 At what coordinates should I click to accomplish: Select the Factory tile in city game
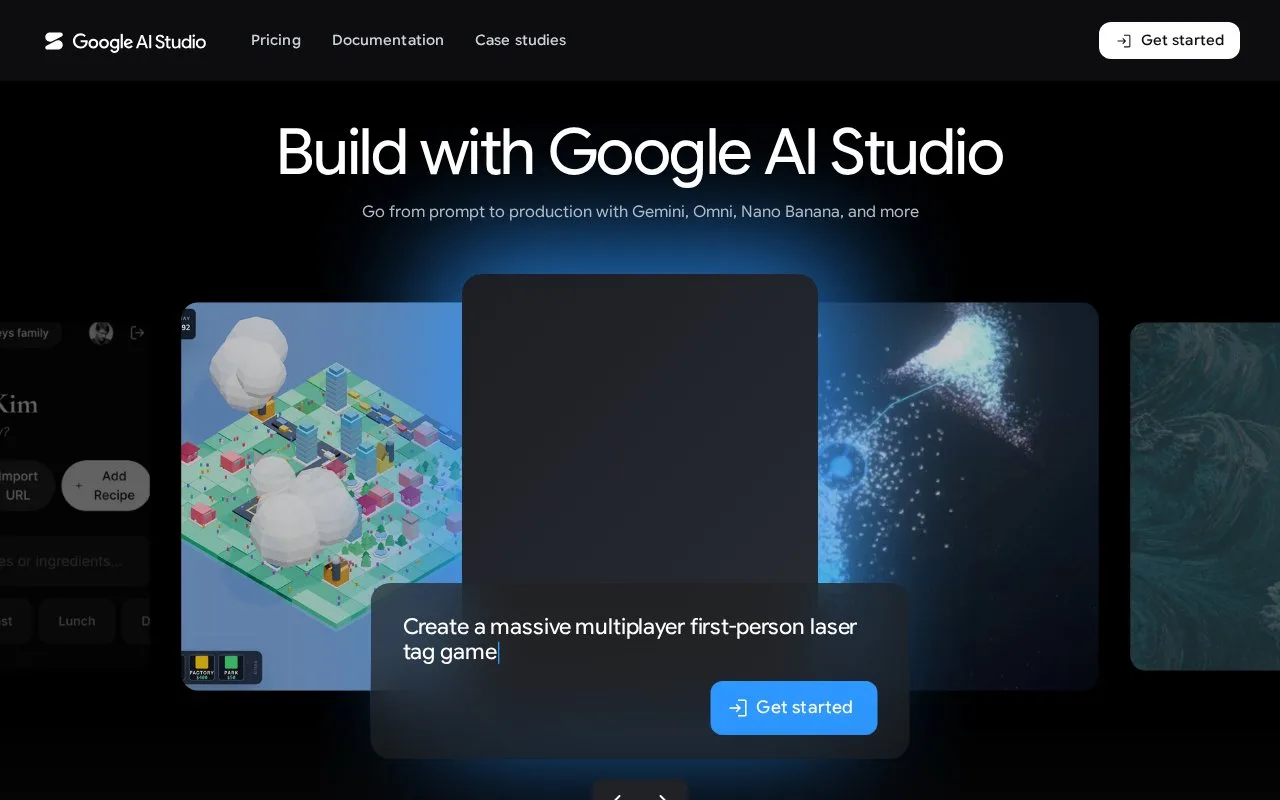pyautogui.click(x=202, y=667)
